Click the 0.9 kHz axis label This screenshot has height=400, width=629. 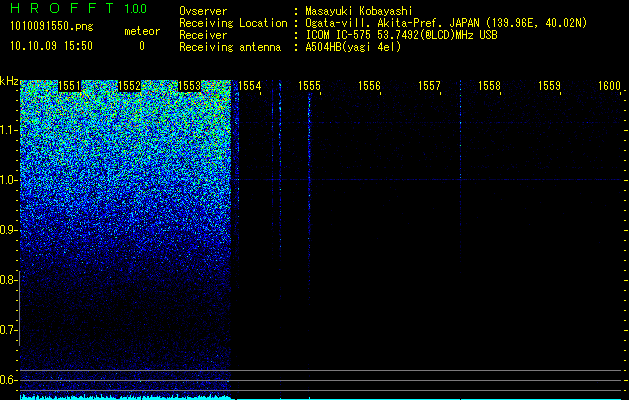8,230
